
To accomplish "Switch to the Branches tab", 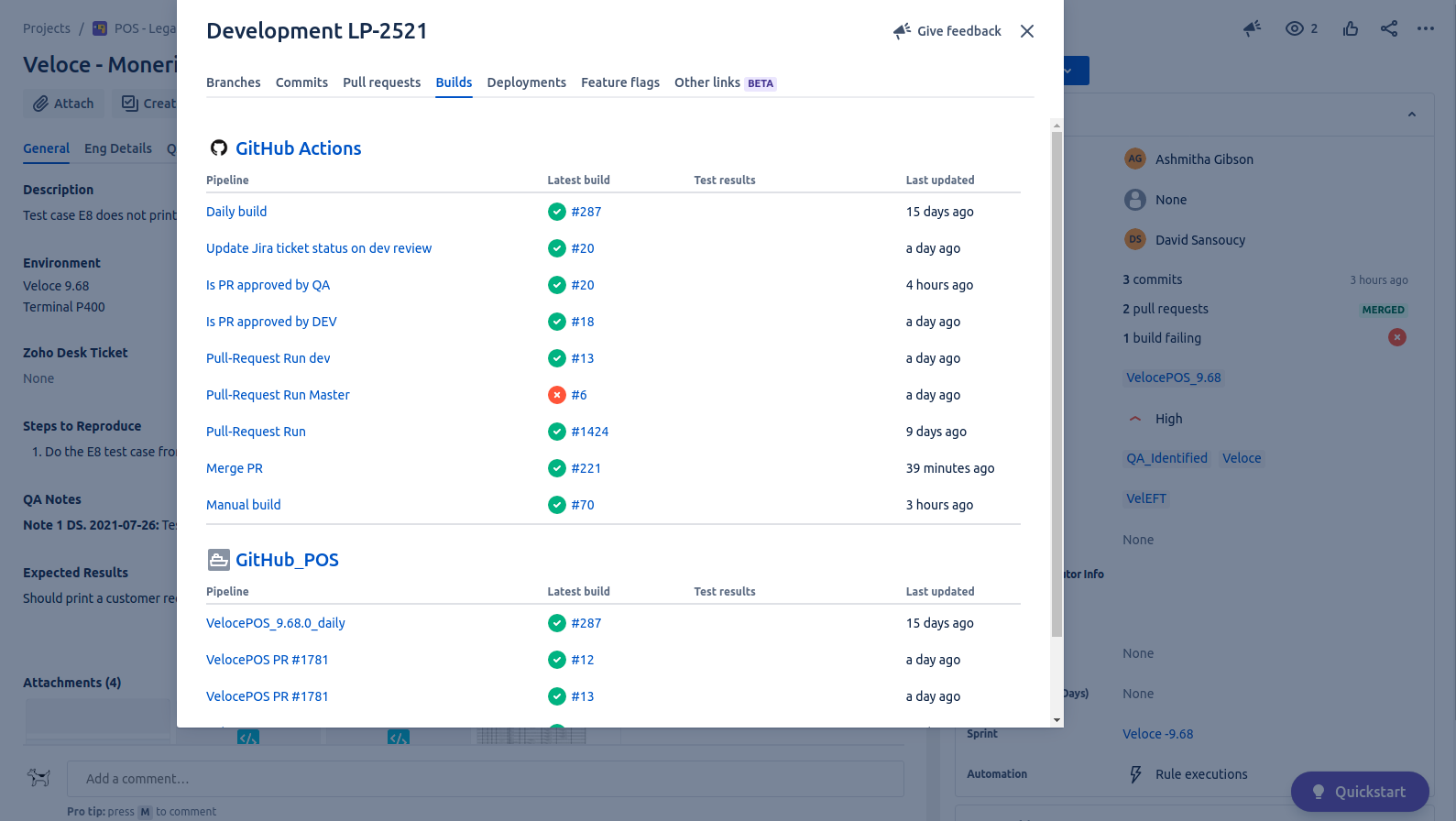I will pyautogui.click(x=234, y=82).
